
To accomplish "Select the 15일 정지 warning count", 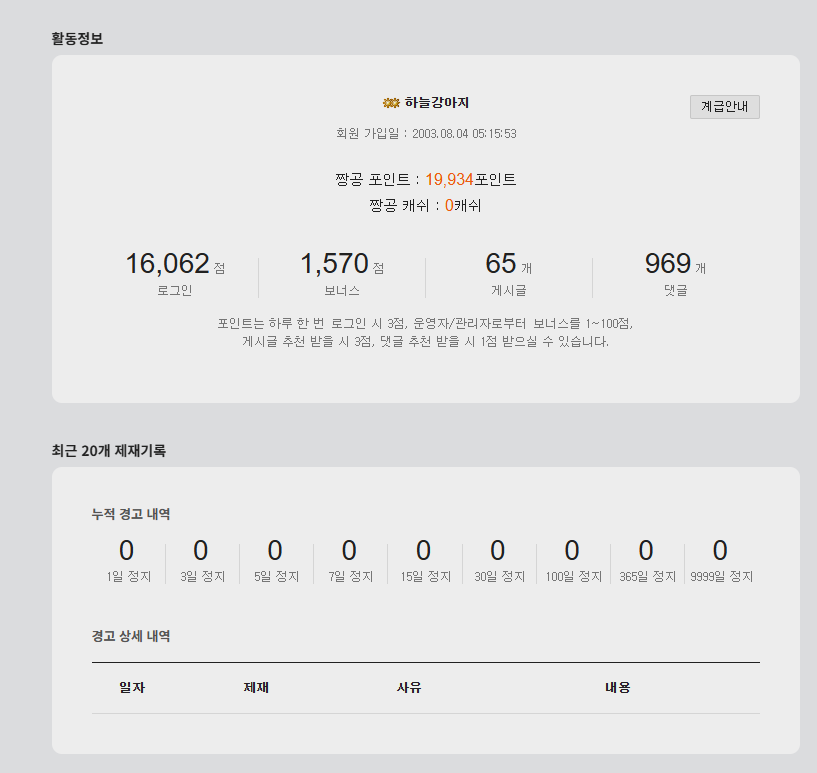I will coord(423,551).
